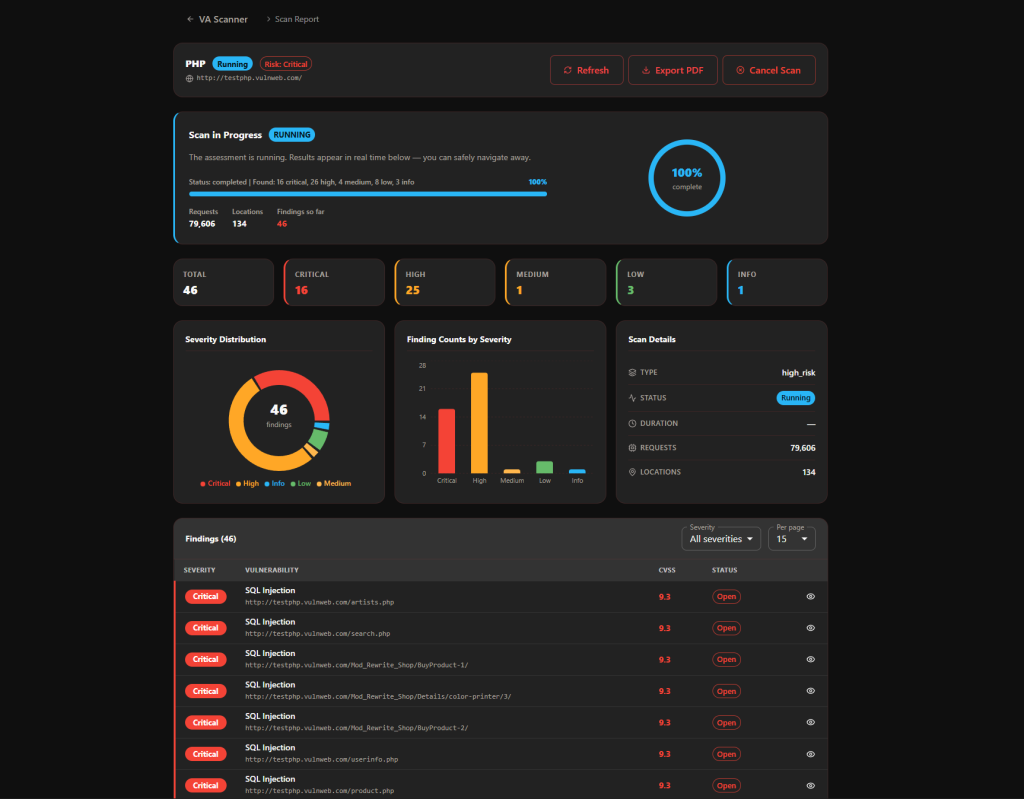Viewport: 1024px width, 799px height.
Task: Select the Scan Report breadcrumb
Action: tap(296, 19)
